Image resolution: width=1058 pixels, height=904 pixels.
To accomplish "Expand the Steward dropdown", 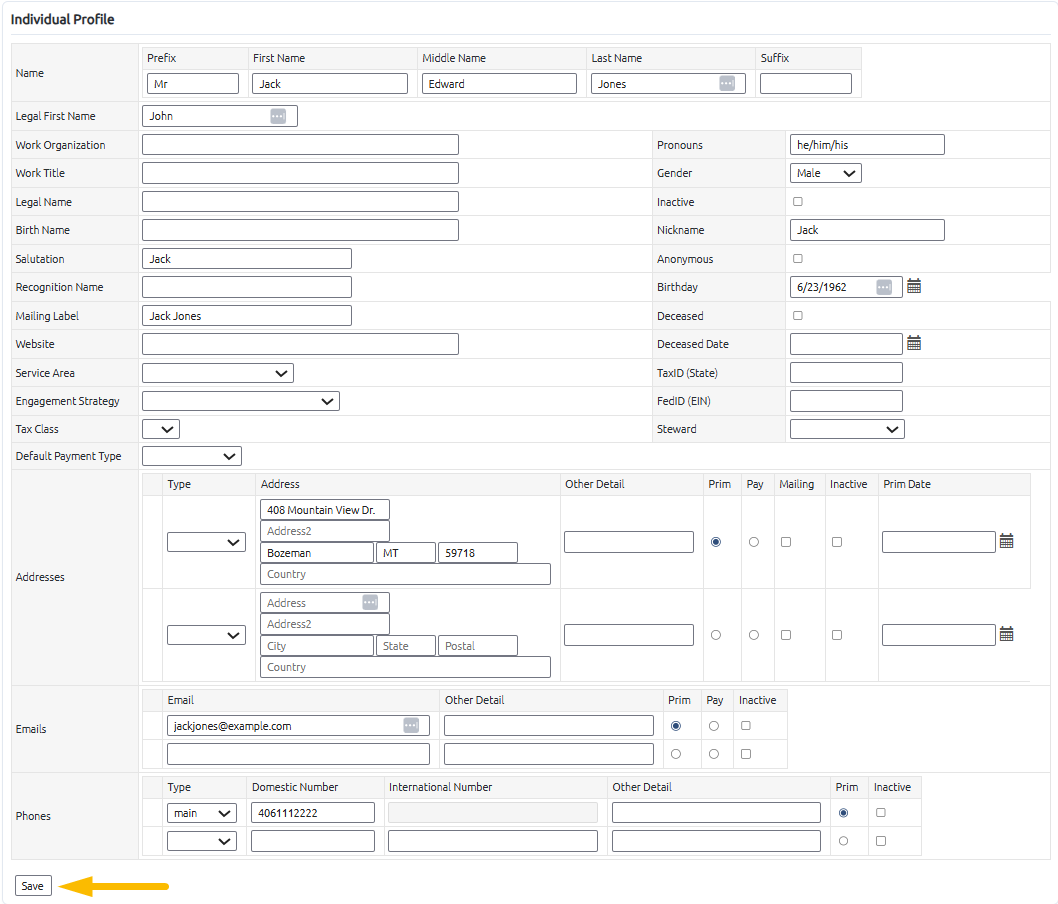I will [847, 429].
